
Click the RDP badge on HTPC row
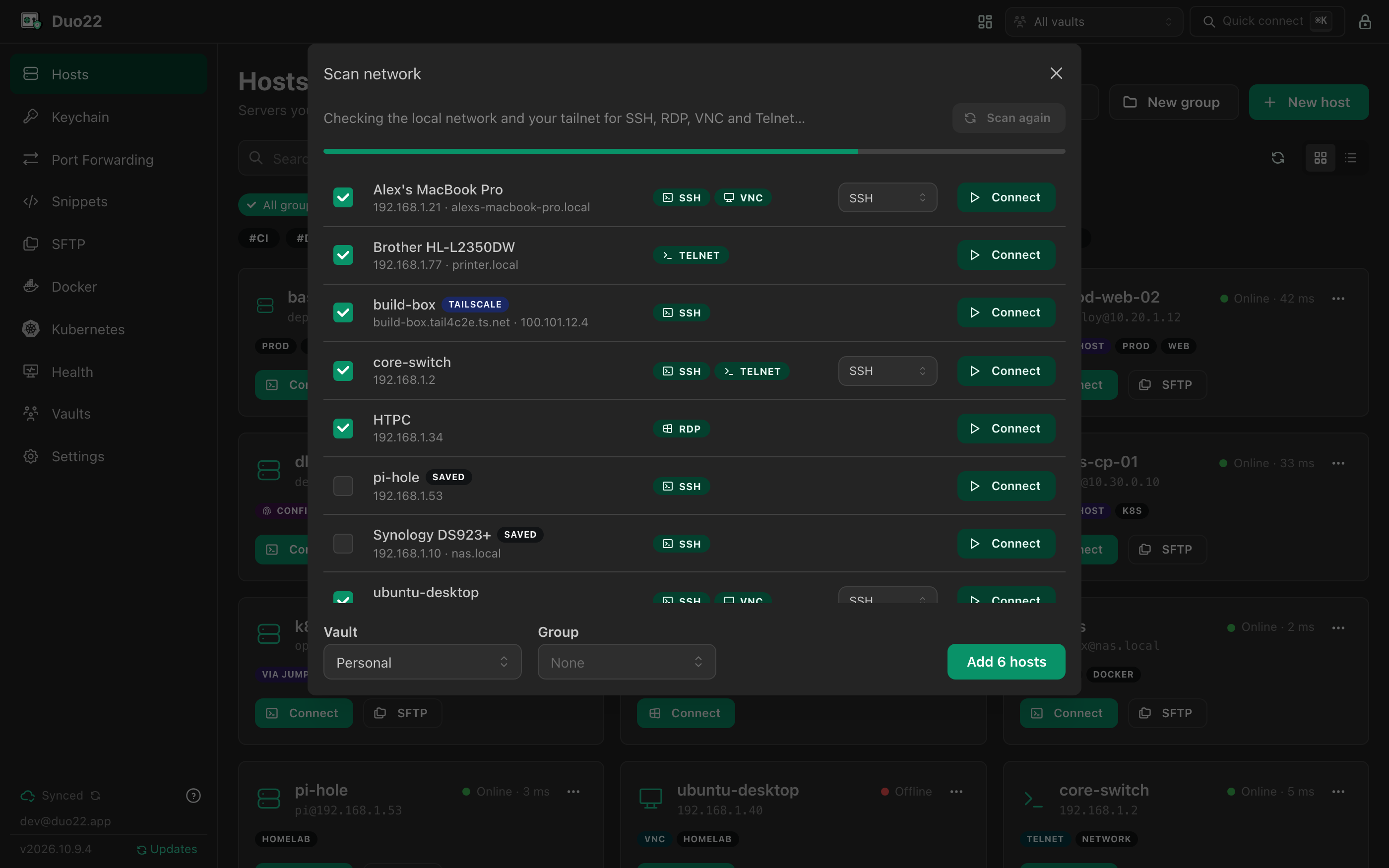(681, 429)
